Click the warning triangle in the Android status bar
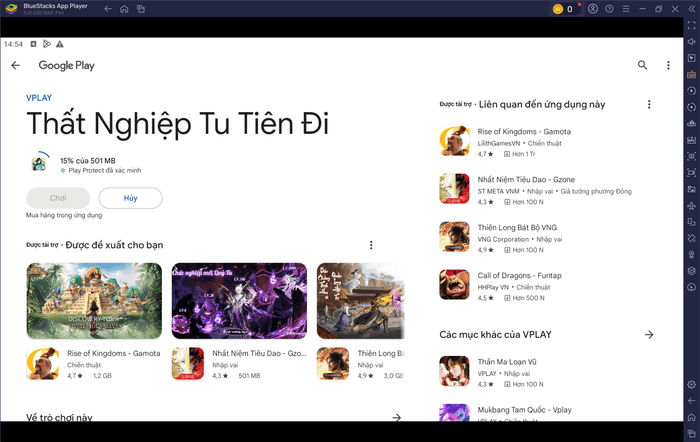Viewport: 700px width, 442px height. (59, 44)
